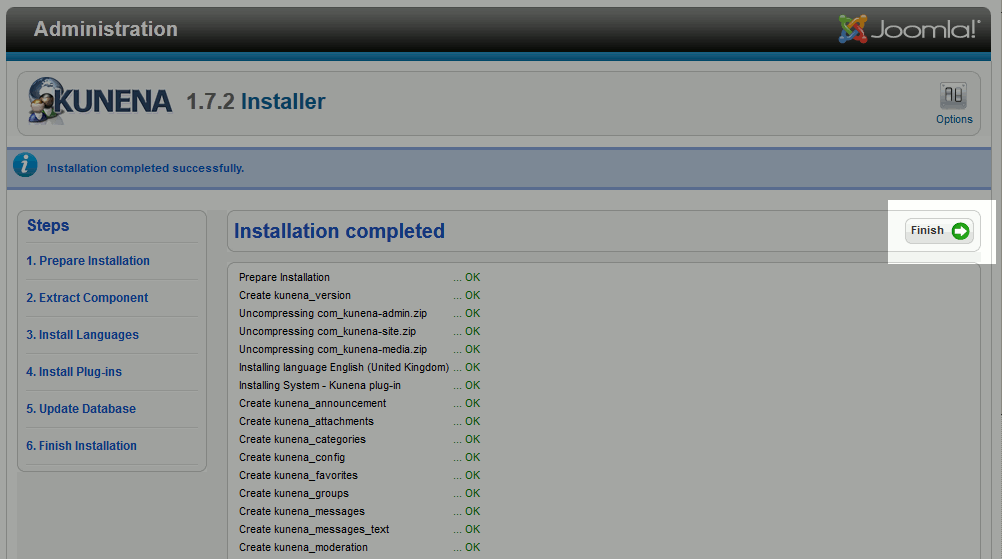Click the Joomla! logo
Viewport: 1002px width, 559px height.
tap(909, 29)
